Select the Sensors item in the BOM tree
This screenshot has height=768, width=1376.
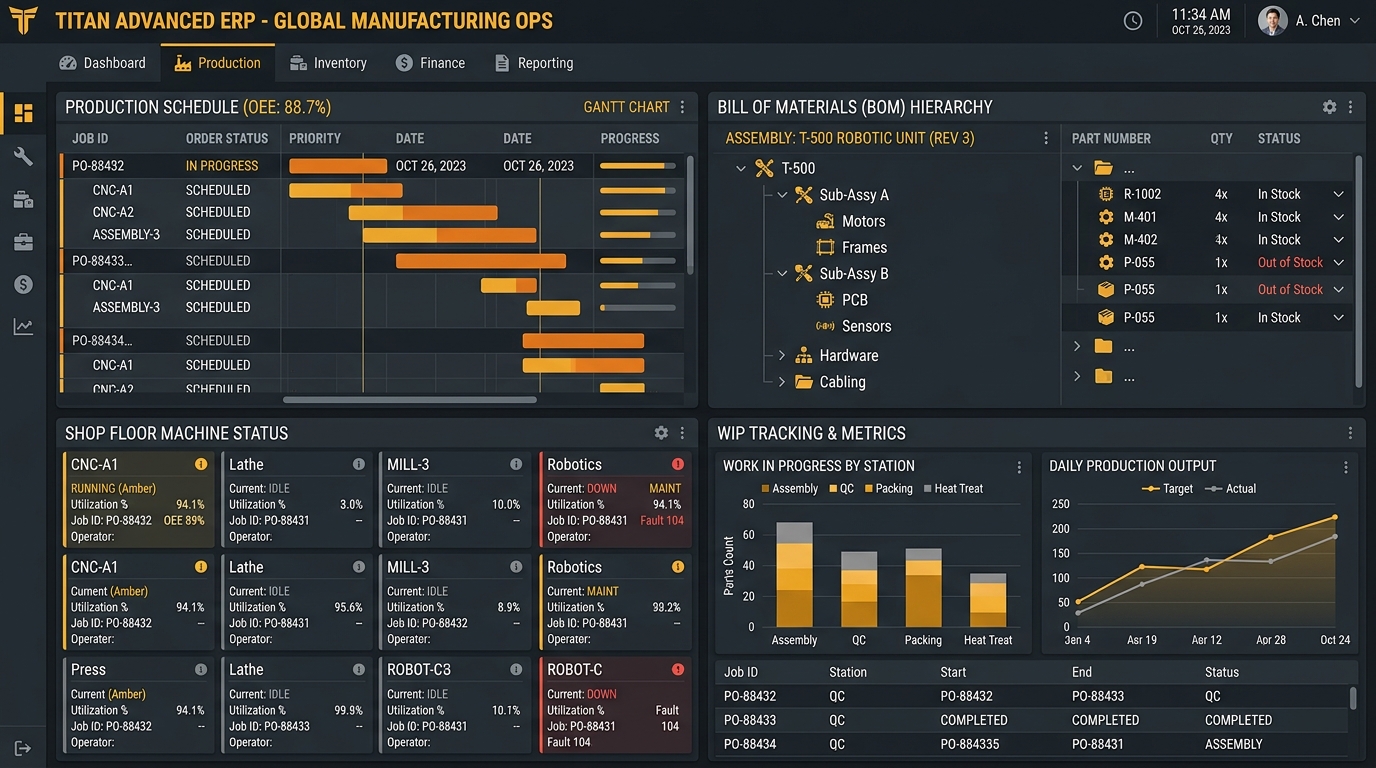coord(866,326)
